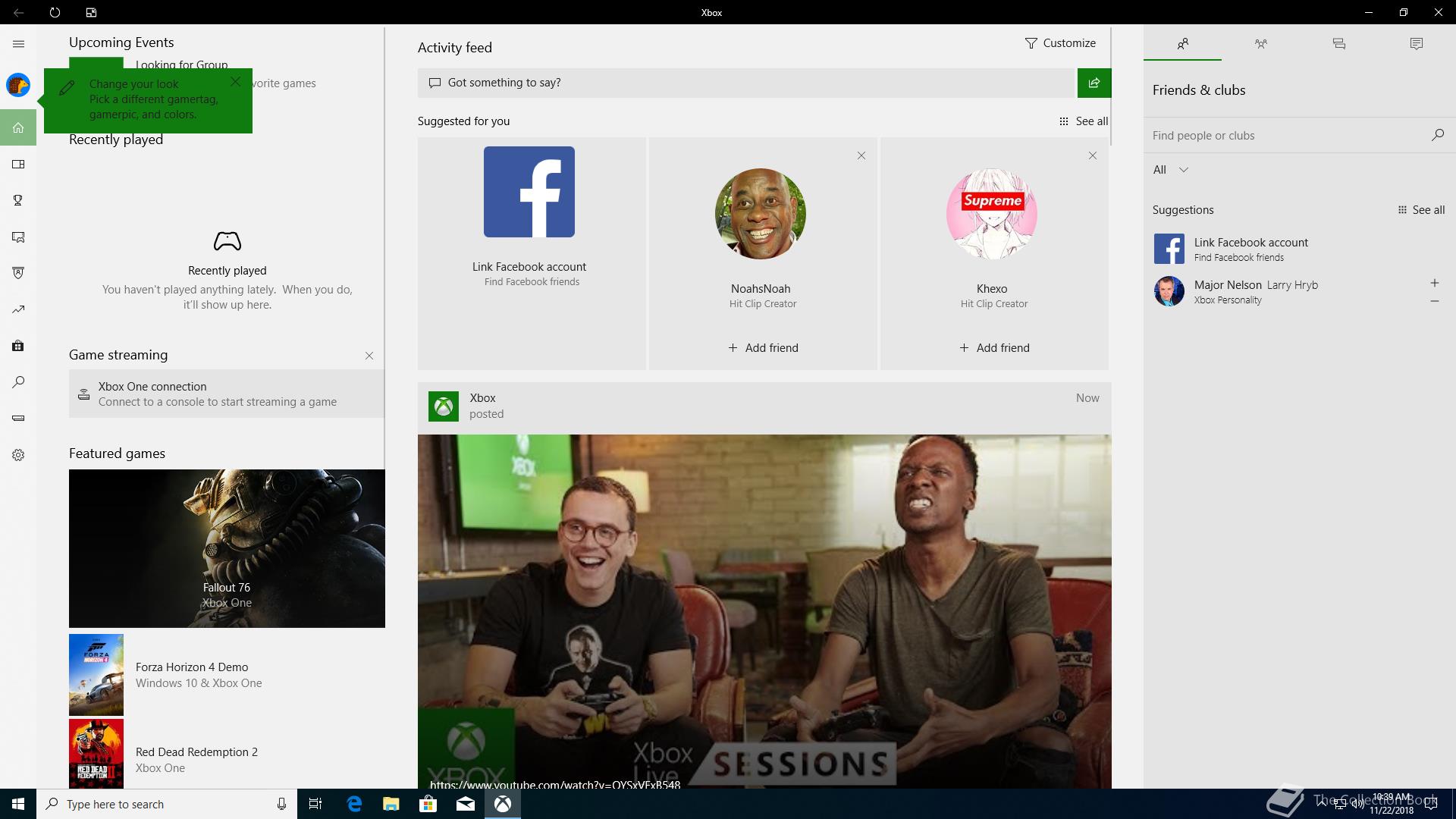Open Red Dead Redemption 2 game
Screen dimensions: 1456x819
click(x=227, y=754)
